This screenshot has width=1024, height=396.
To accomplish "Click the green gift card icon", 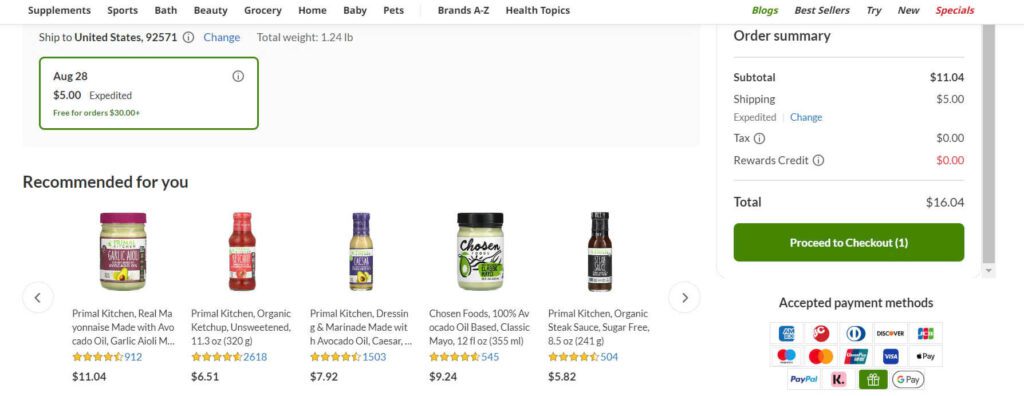I will click(873, 379).
